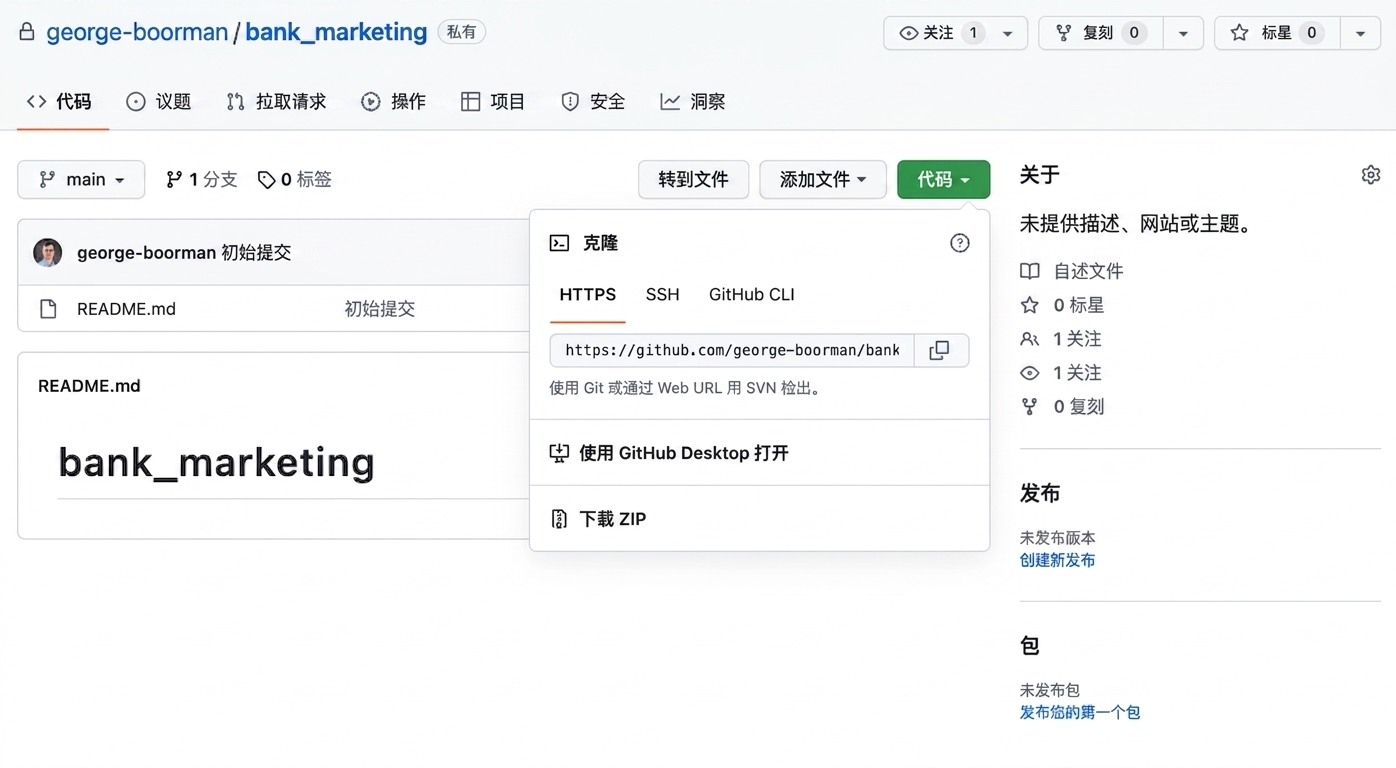Expand the 标星 lists dropdown arrow
This screenshot has width=1396, height=768.
(1360, 33)
